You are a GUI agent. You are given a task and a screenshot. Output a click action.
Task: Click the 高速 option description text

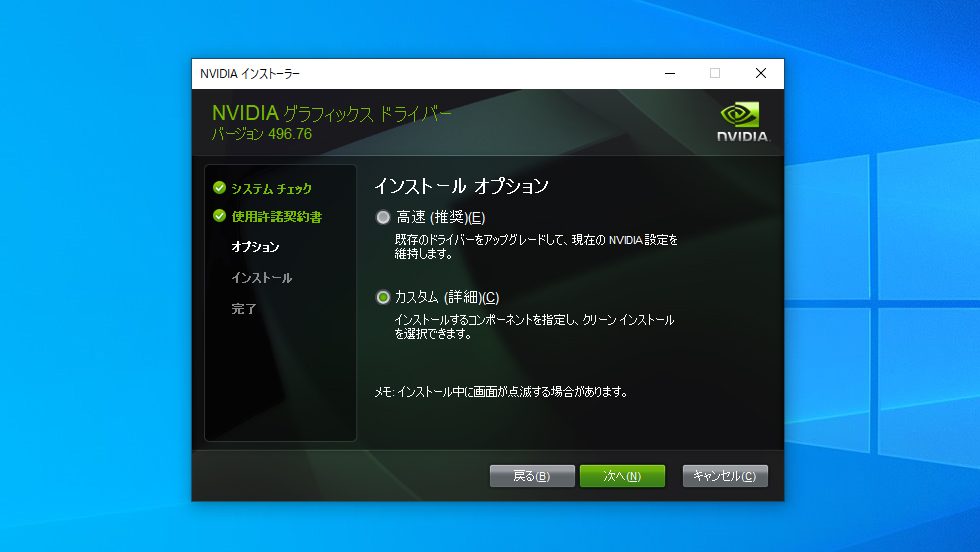click(536, 246)
